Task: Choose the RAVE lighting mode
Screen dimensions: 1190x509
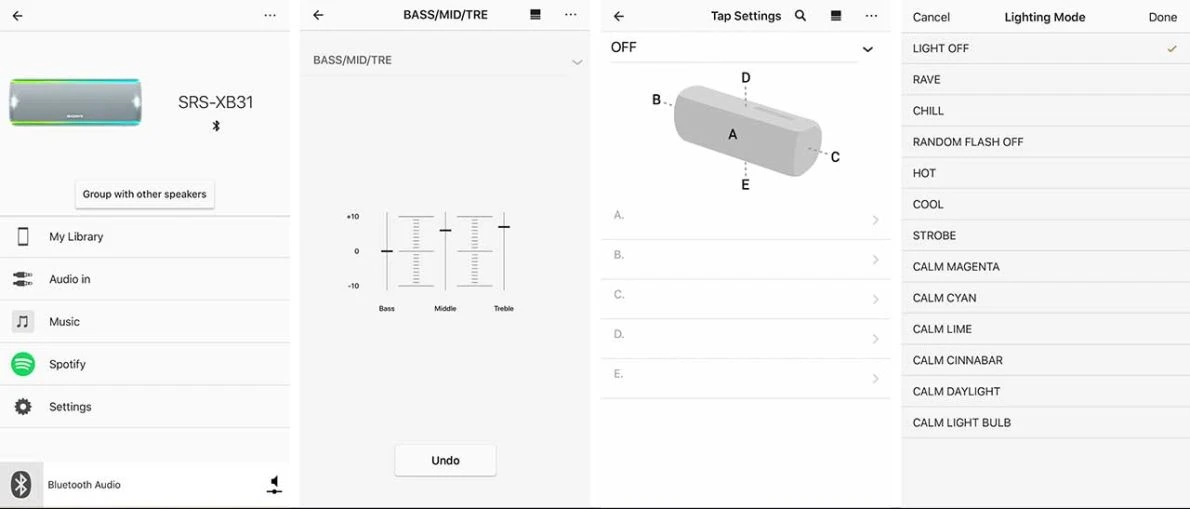Action: point(1046,80)
